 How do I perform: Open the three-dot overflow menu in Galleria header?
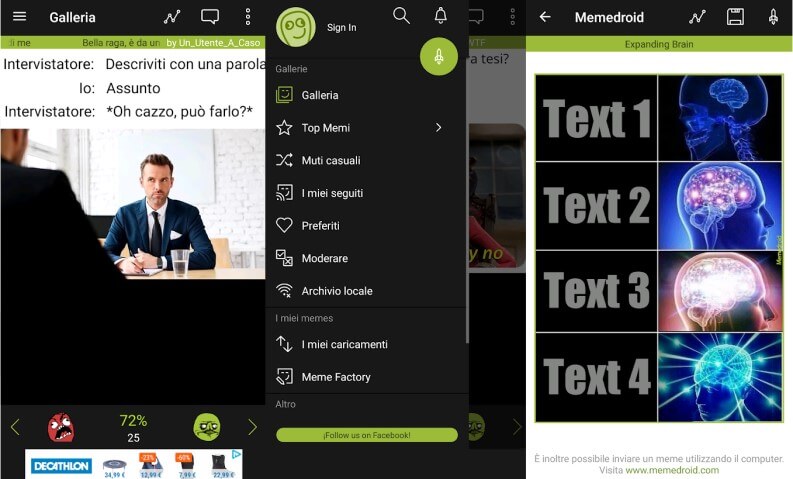(248, 17)
